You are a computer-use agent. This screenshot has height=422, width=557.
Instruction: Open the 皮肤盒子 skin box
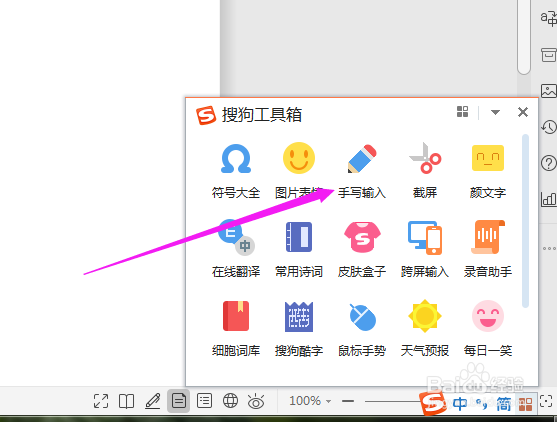click(362, 249)
